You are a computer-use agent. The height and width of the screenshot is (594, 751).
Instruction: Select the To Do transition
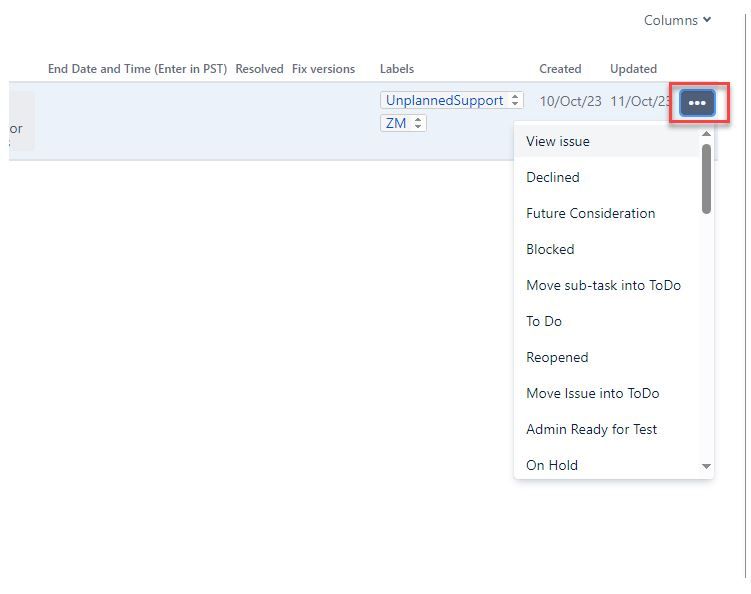coord(606,321)
